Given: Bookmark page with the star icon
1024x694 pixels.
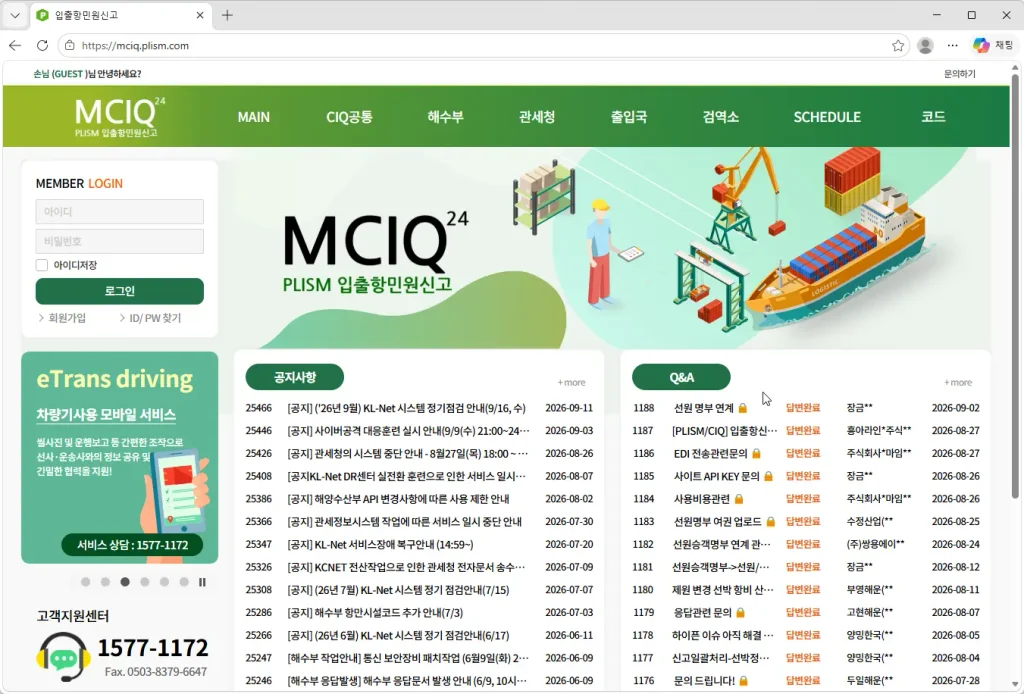Looking at the screenshot, I should [x=898, y=46].
